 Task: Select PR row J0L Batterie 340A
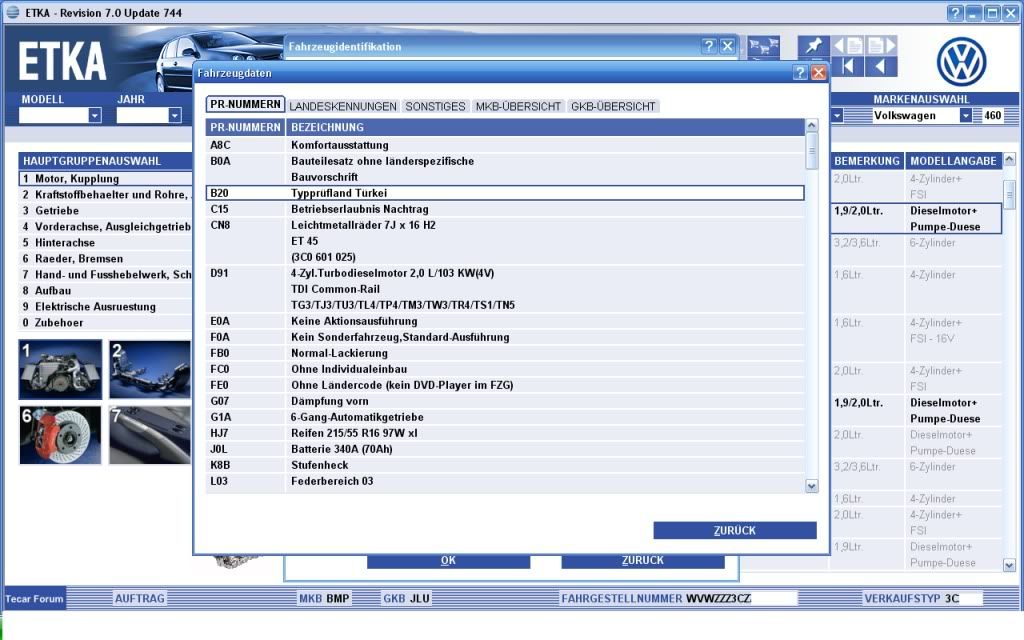pyautogui.click(x=505, y=449)
